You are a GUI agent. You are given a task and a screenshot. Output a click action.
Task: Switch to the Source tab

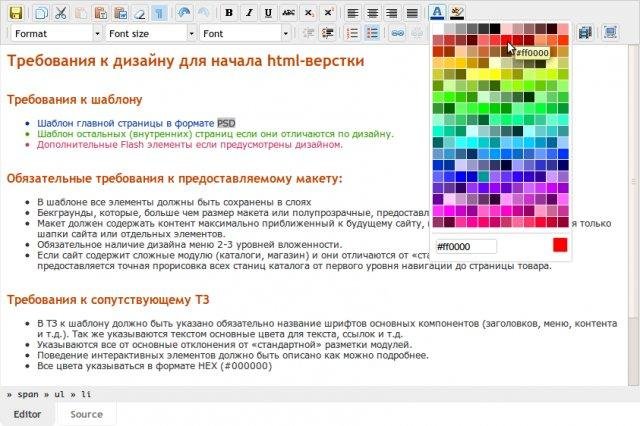point(87,414)
